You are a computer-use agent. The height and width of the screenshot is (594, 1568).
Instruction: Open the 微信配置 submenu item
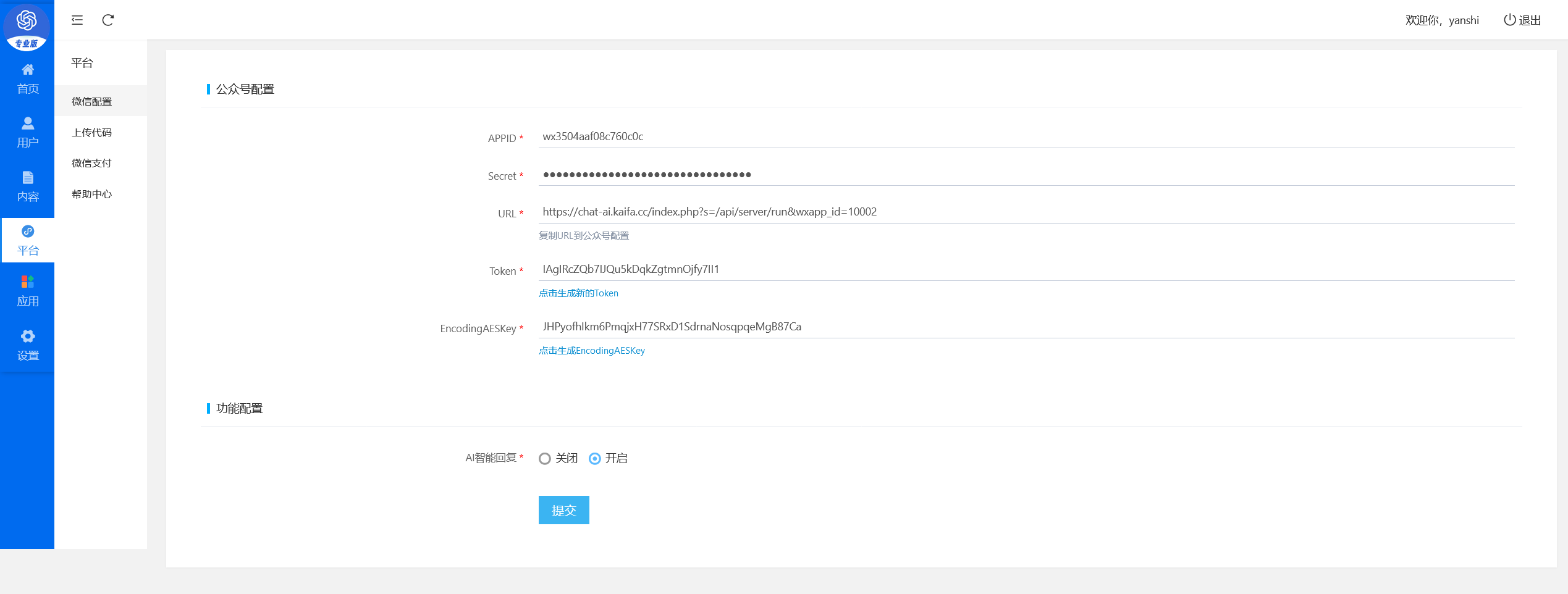pyautogui.click(x=92, y=102)
